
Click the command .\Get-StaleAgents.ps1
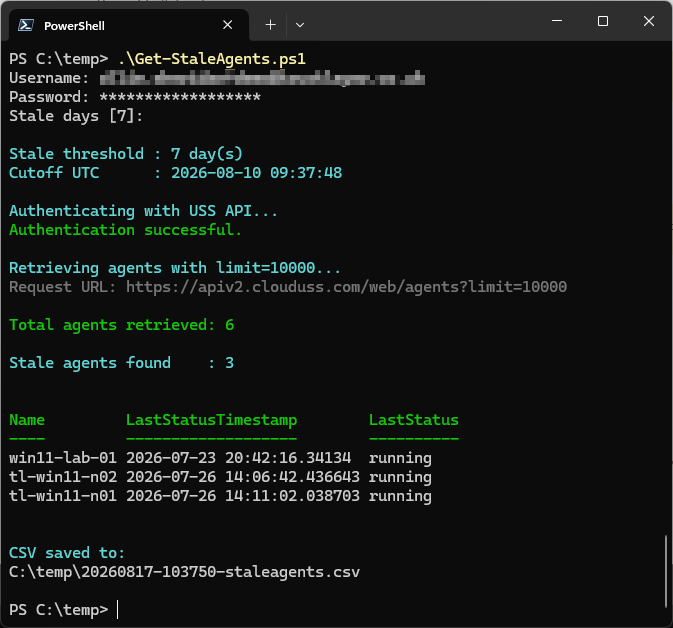[212, 58]
